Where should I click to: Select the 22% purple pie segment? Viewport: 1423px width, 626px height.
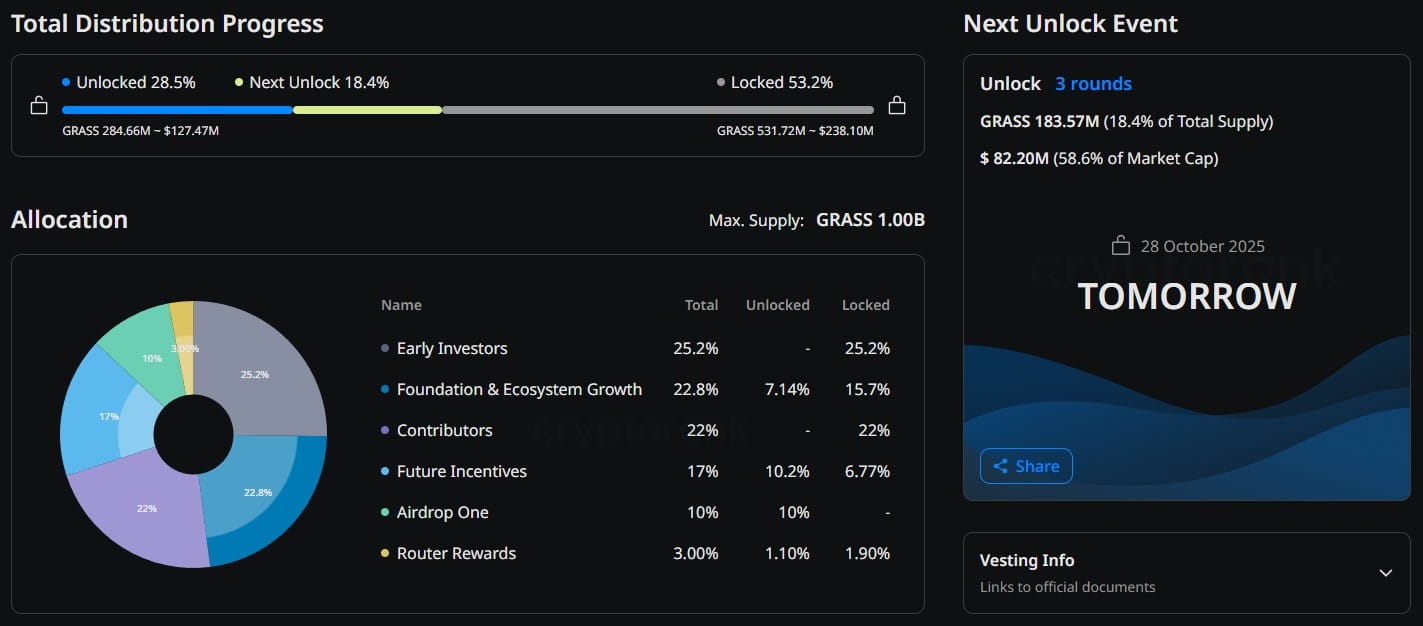tap(147, 508)
